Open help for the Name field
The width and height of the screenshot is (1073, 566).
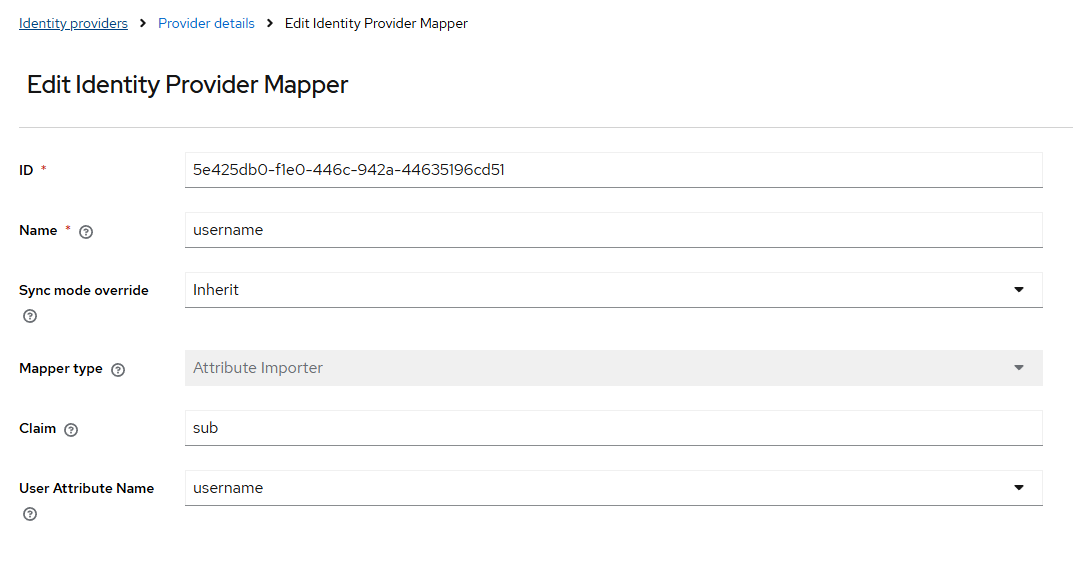[86, 231]
